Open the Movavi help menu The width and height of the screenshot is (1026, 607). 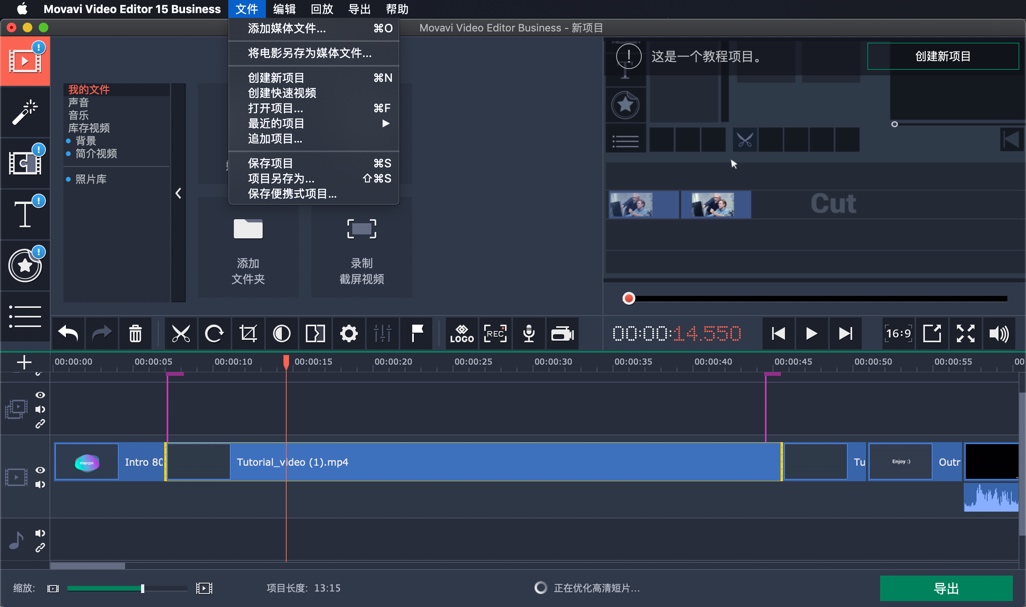[x=396, y=9]
